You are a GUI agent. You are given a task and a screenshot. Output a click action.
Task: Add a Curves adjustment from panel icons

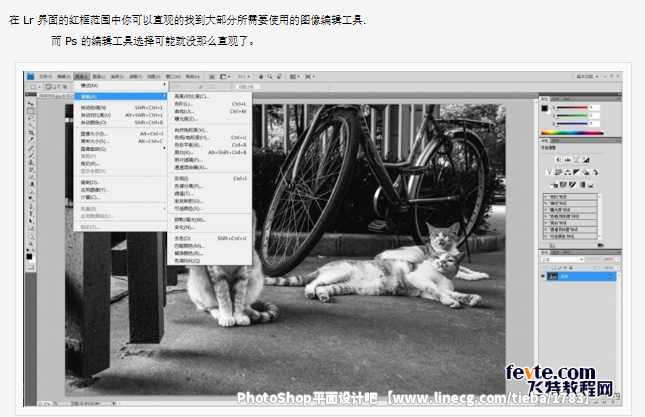coord(577,160)
